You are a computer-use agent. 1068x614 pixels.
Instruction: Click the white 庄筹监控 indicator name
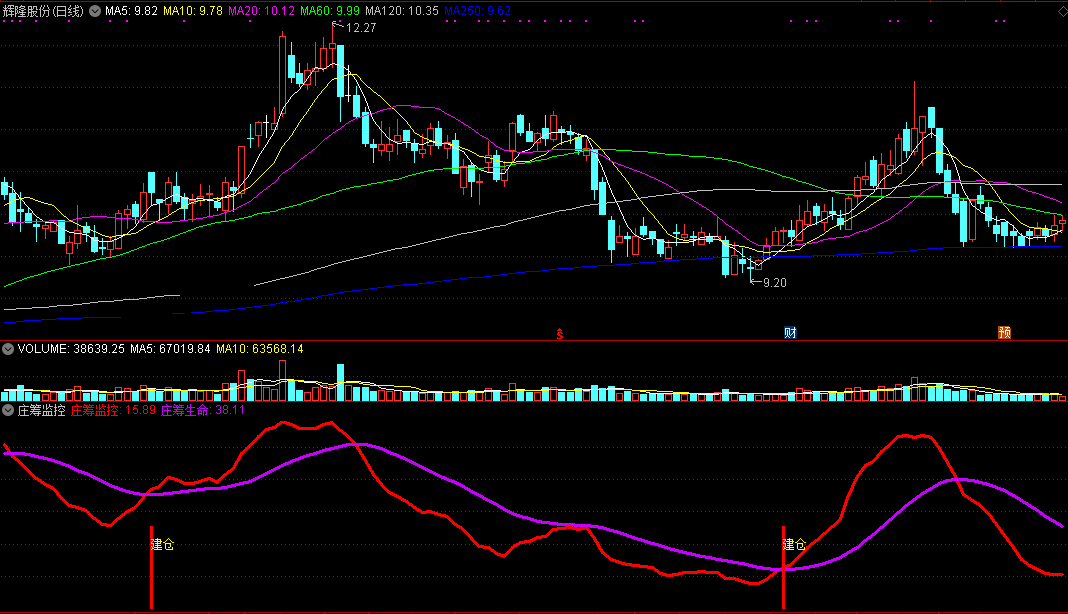42,410
